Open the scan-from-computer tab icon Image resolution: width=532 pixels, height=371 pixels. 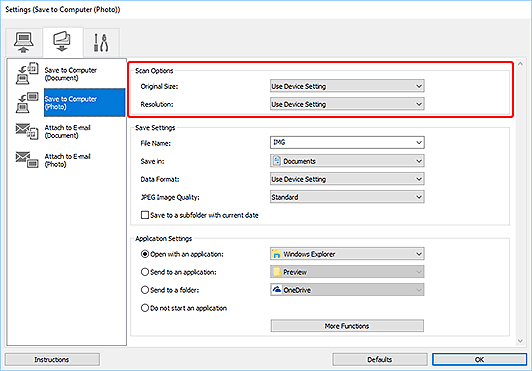[23, 42]
